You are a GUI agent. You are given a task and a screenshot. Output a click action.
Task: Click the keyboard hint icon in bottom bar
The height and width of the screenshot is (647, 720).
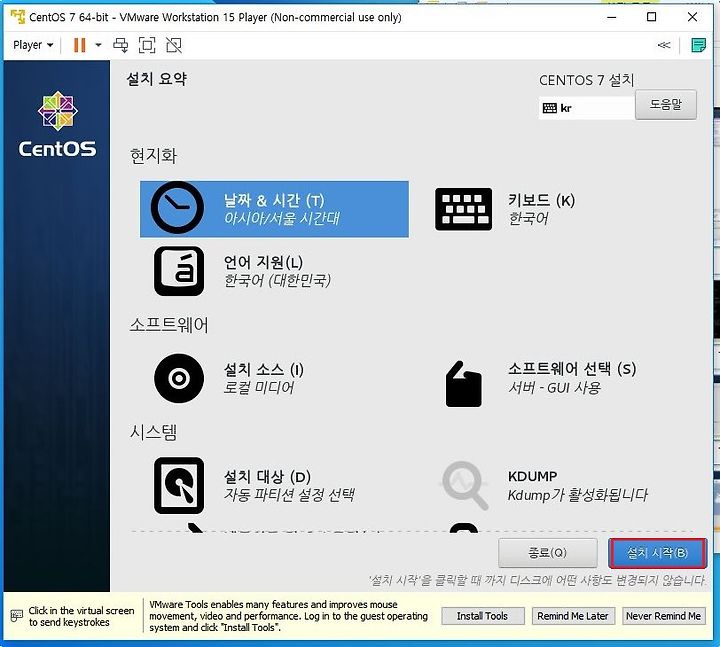tap(17, 616)
